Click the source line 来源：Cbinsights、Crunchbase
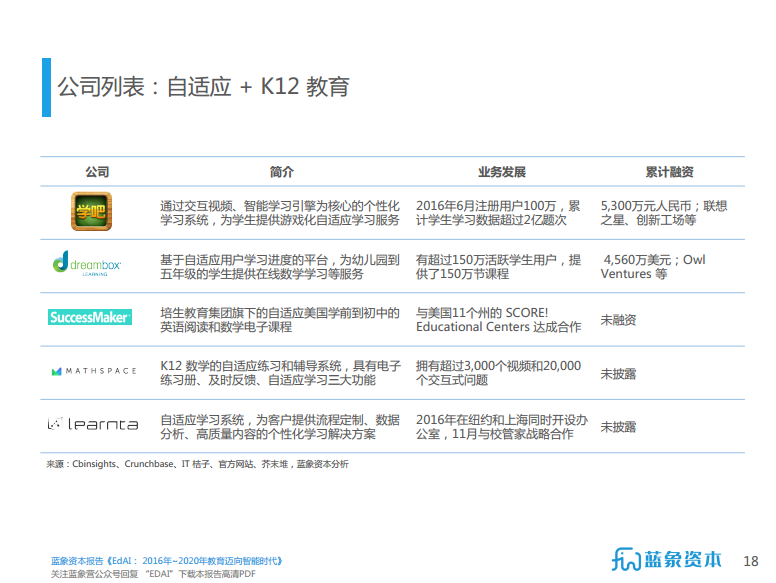776x583 pixels. click(197, 464)
